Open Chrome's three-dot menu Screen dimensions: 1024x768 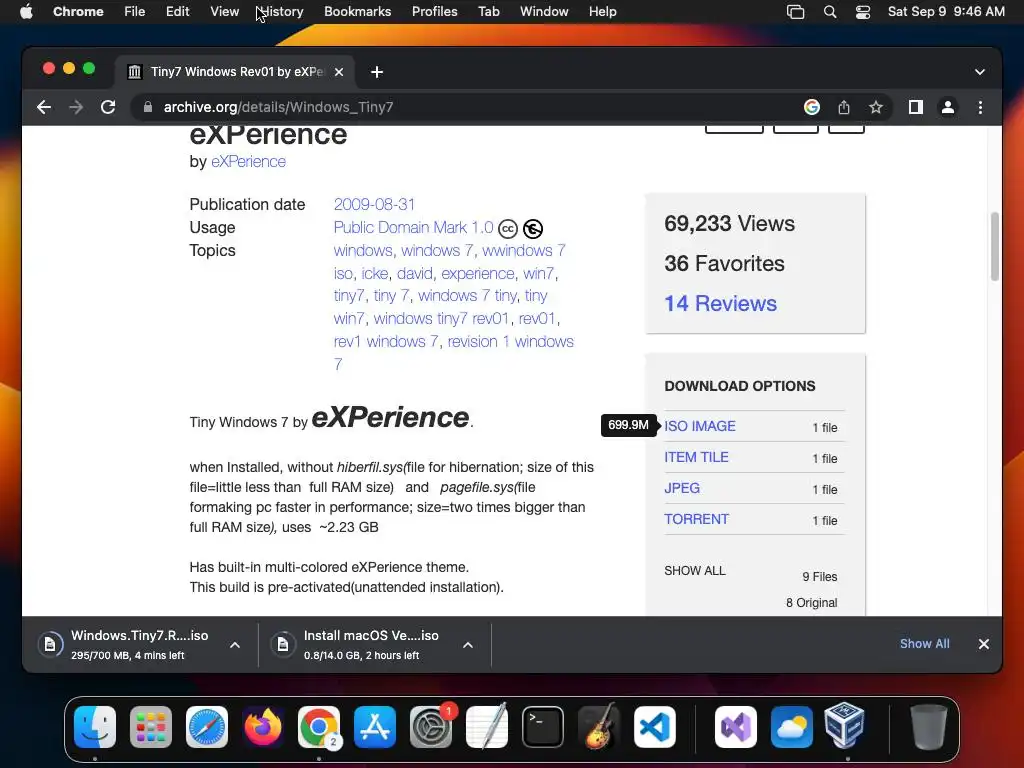click(x=980, y=107)
